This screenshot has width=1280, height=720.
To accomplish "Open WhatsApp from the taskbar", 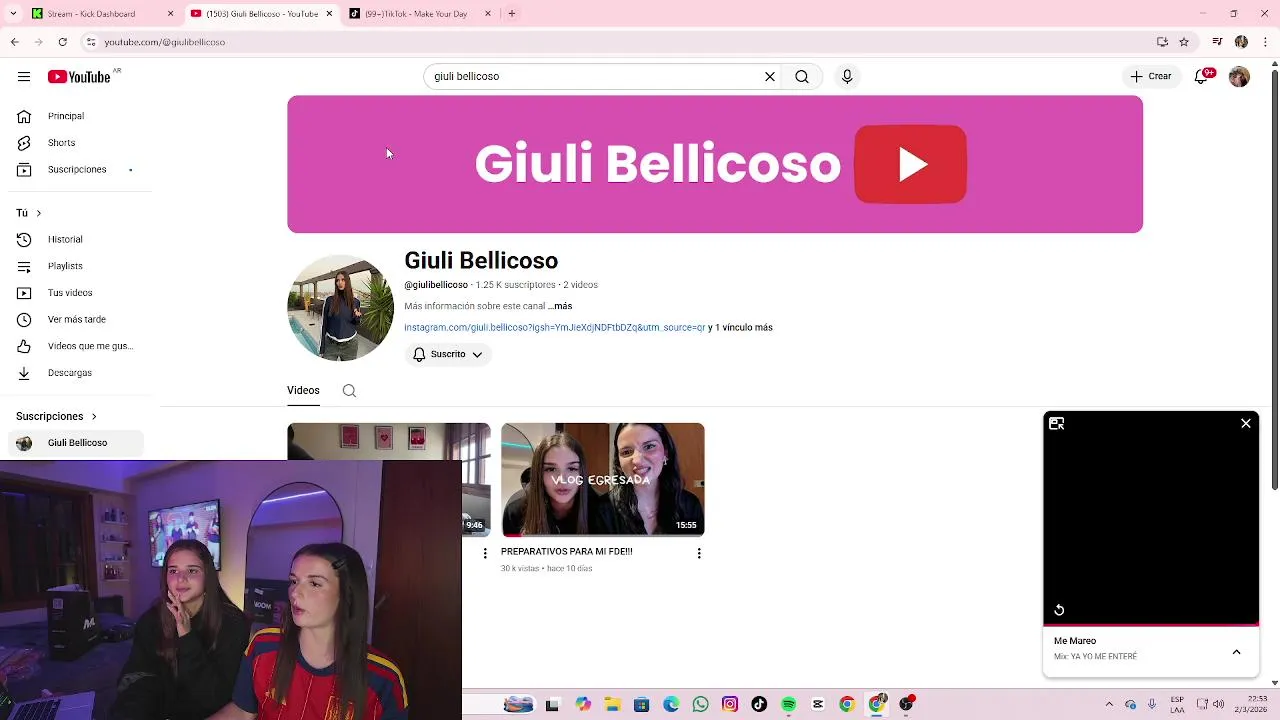I will 700,705.
